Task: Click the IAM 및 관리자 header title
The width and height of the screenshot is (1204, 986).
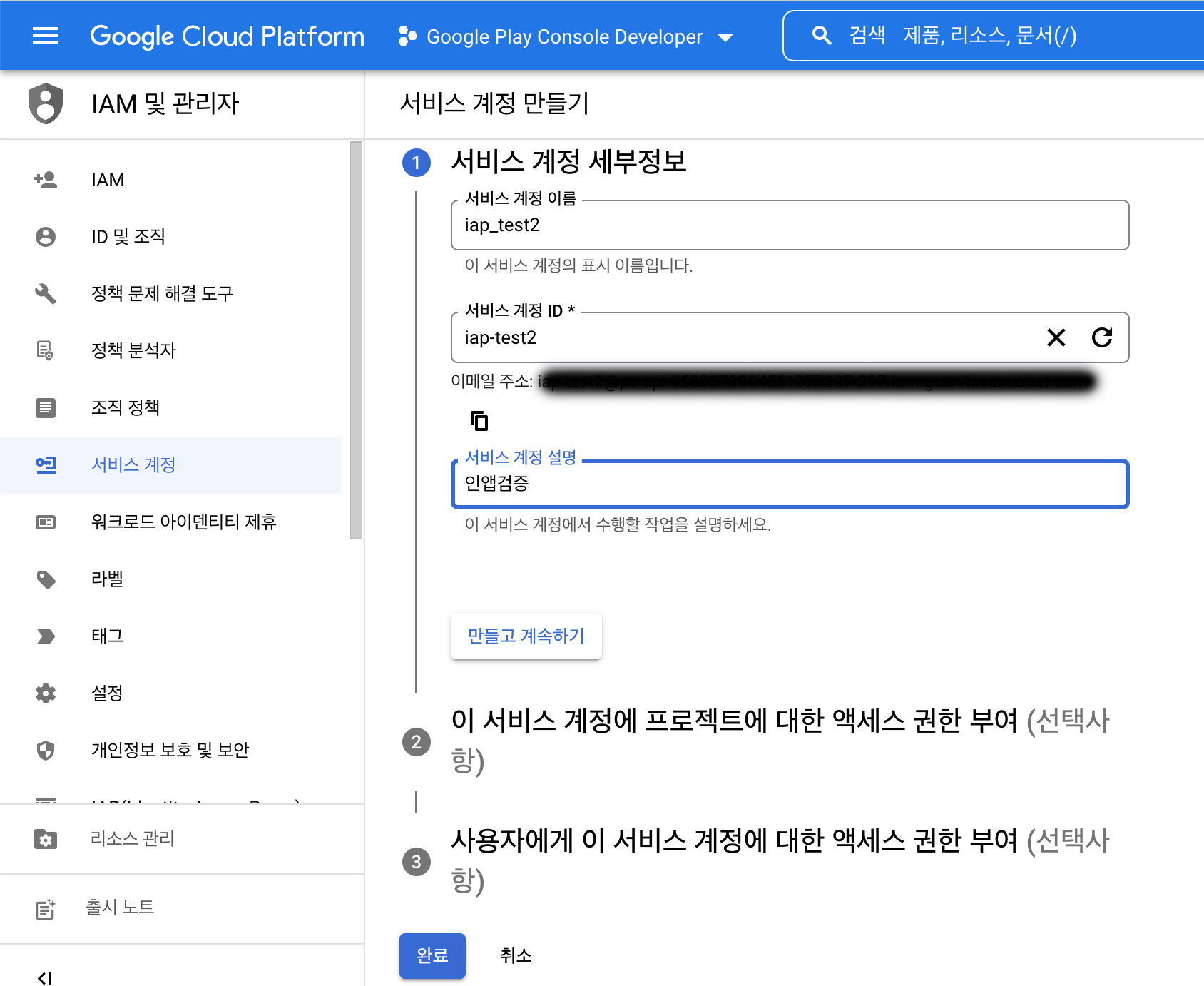Action: tap(165, 103)
